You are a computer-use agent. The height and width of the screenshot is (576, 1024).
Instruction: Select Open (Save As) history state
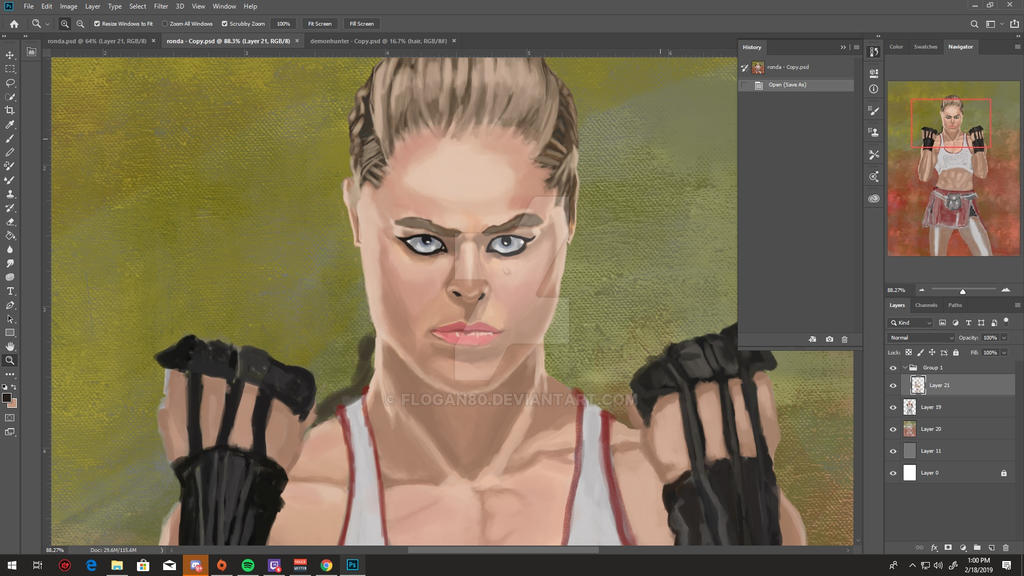coord(796,85)
